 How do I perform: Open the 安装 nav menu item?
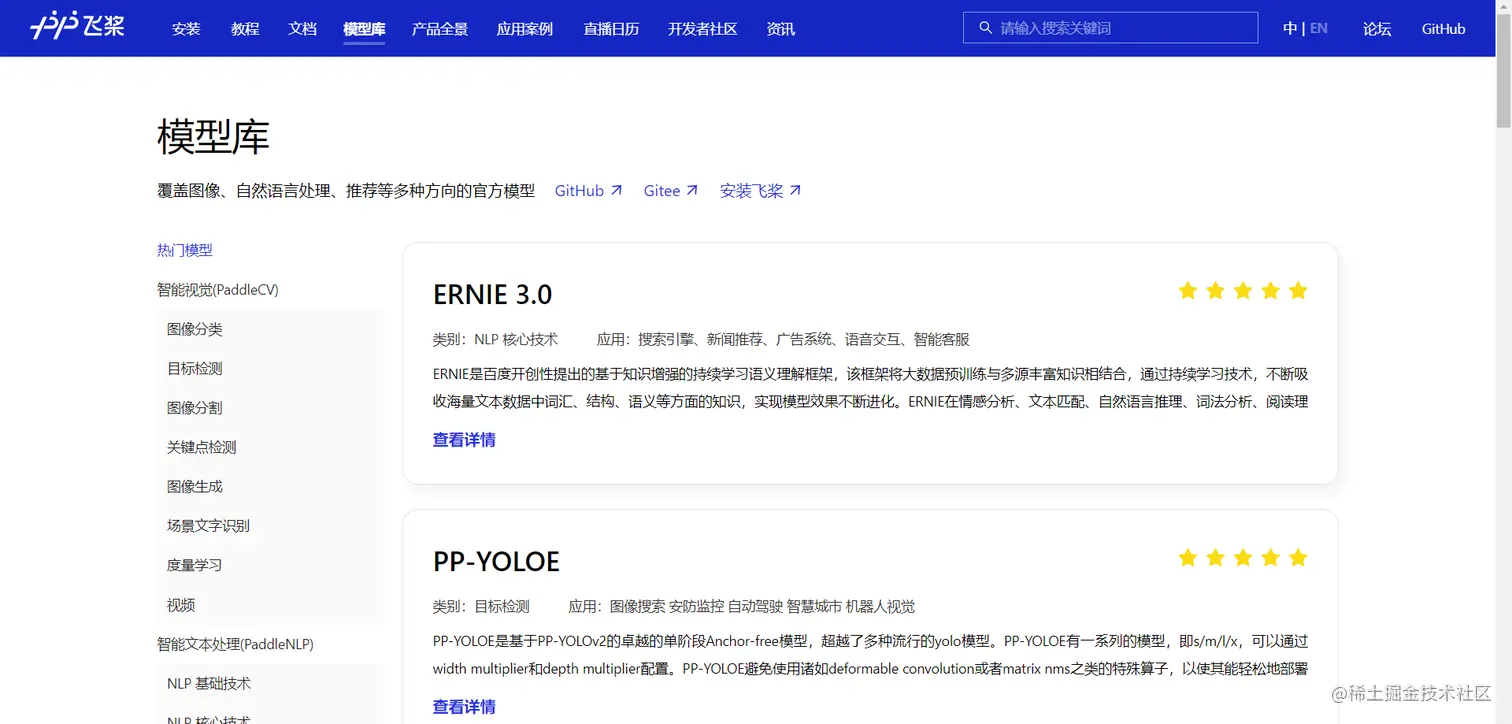[186, 29]
